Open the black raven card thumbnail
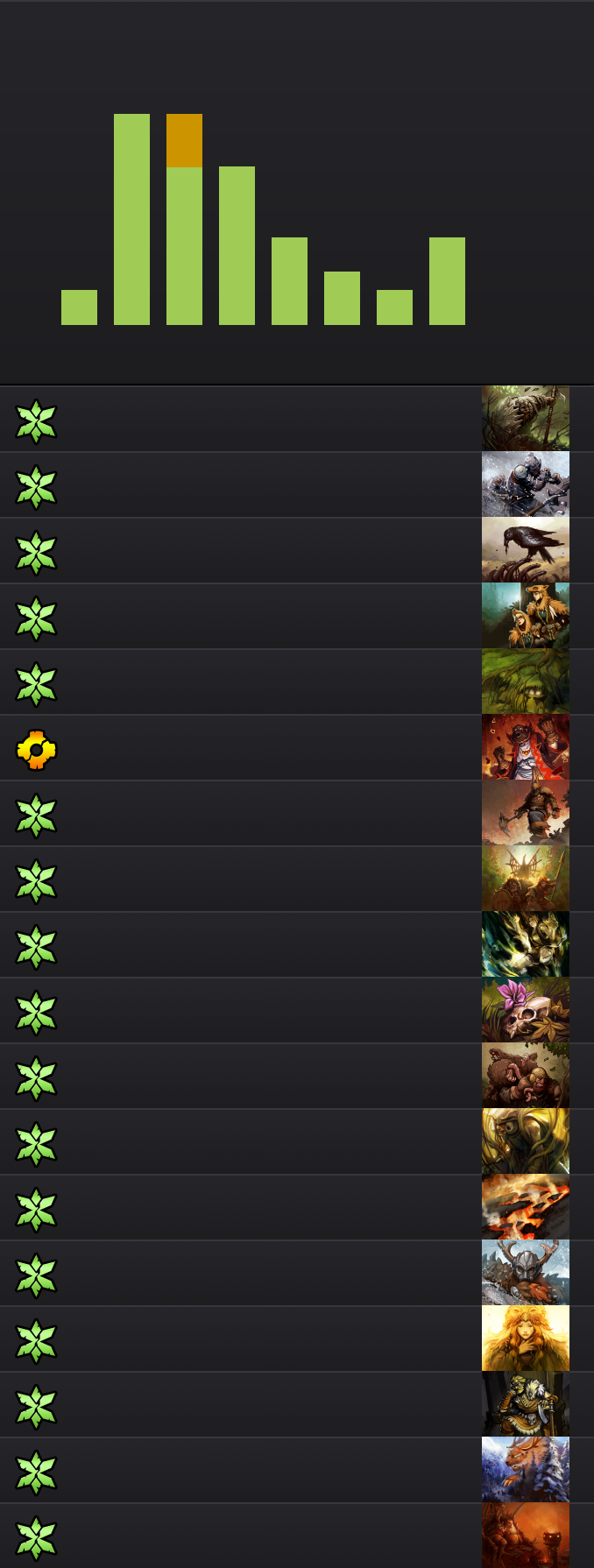594x1568 pixels. point(526,550)
